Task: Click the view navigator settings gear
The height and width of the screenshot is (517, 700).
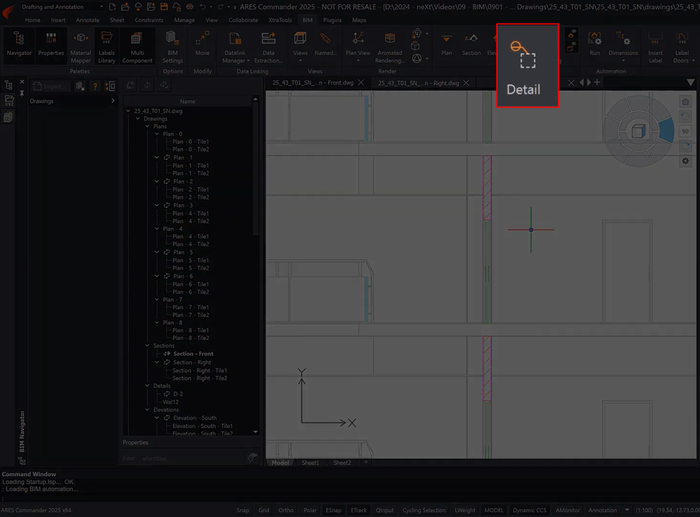Action: coord(686,161)
